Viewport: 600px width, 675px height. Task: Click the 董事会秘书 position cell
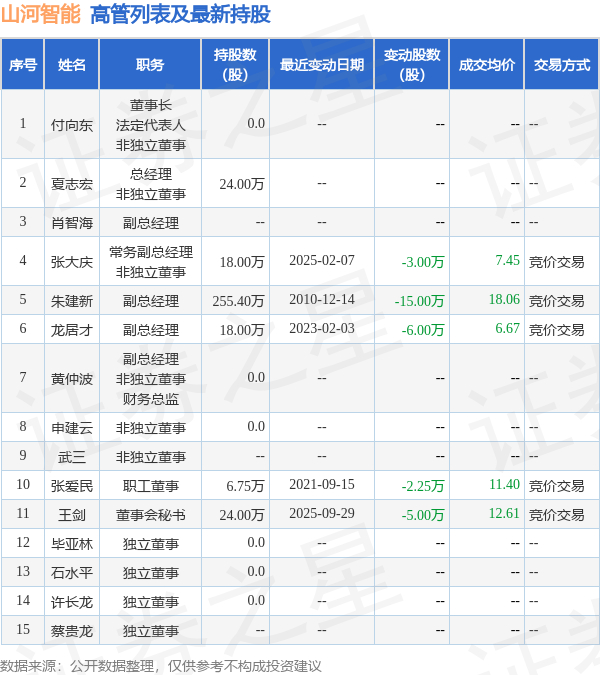pos(151,515)
